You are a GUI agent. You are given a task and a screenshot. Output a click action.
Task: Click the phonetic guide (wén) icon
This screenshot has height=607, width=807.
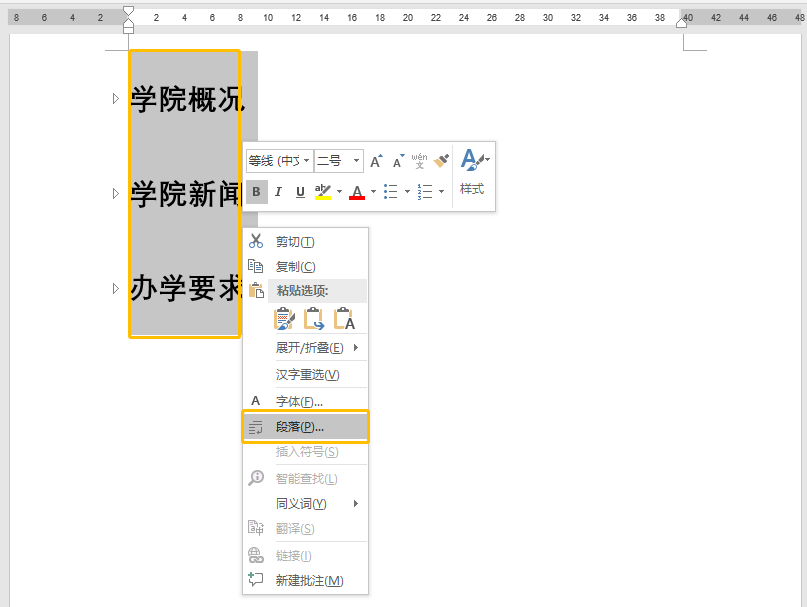(419, 161)
